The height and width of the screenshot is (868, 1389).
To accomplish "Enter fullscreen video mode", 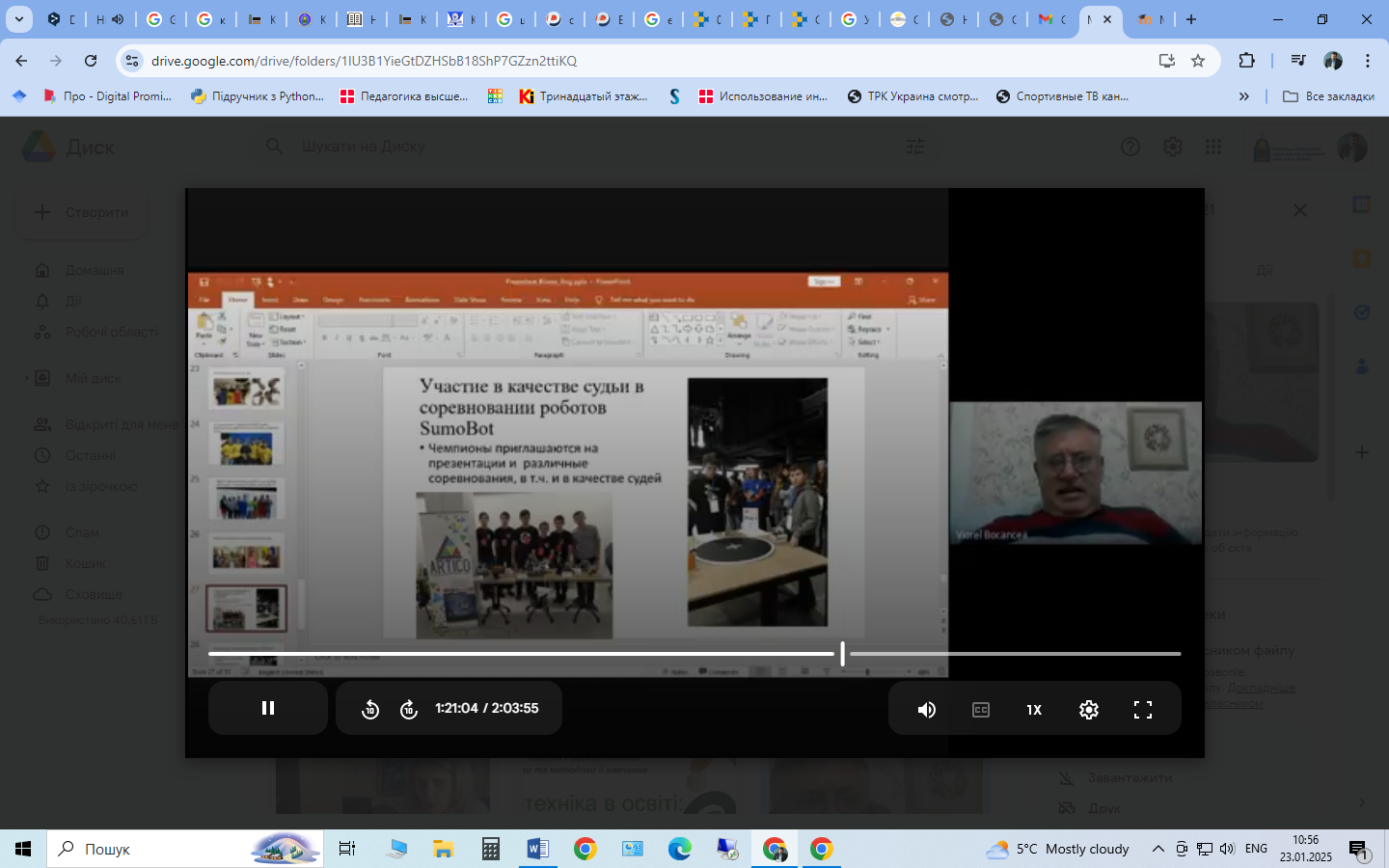I will [x=1143, y=710].
